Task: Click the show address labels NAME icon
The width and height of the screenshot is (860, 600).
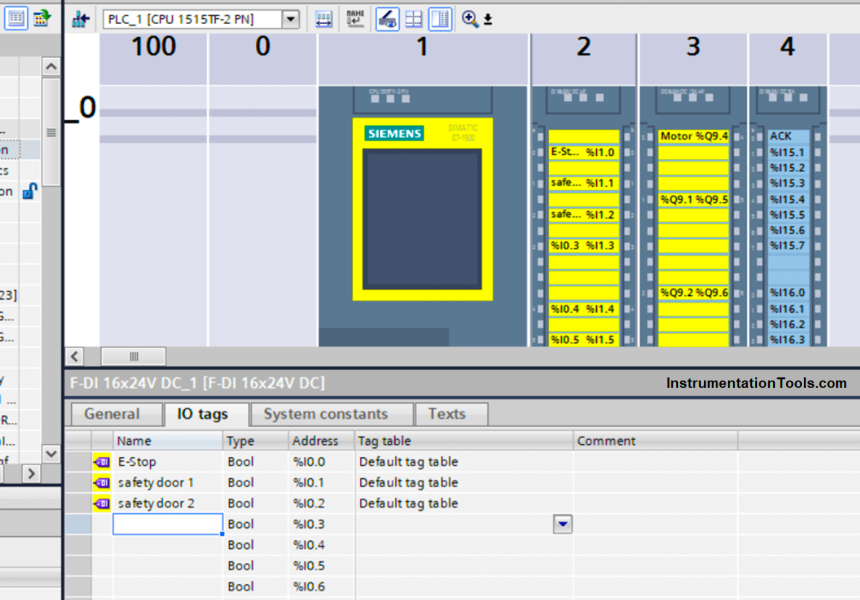Action: 355,19
